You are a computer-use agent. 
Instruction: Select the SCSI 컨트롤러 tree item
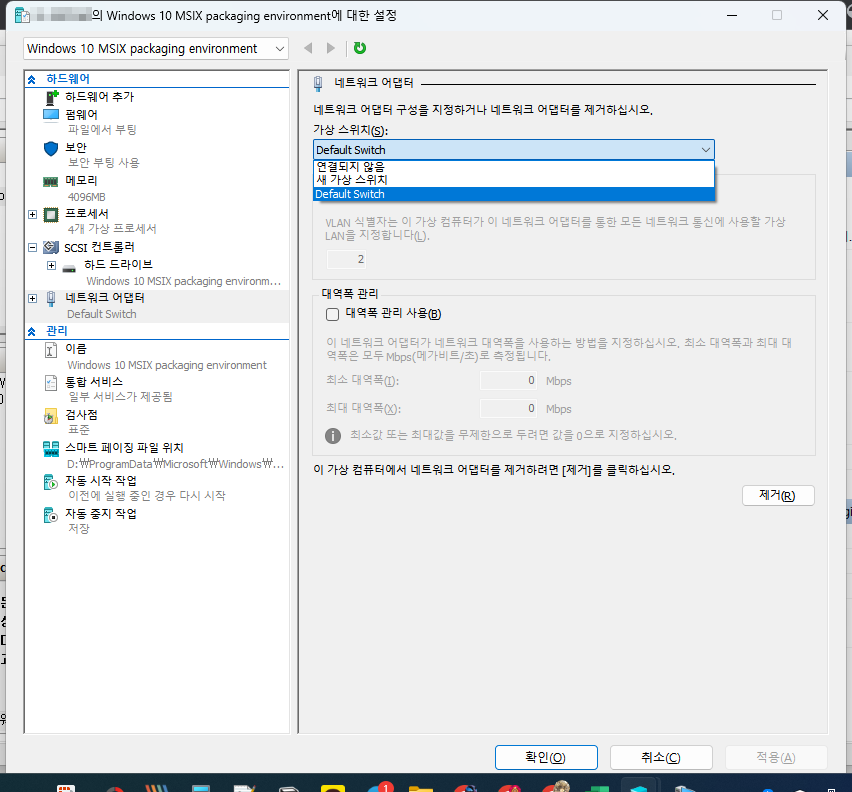(99, 247)
